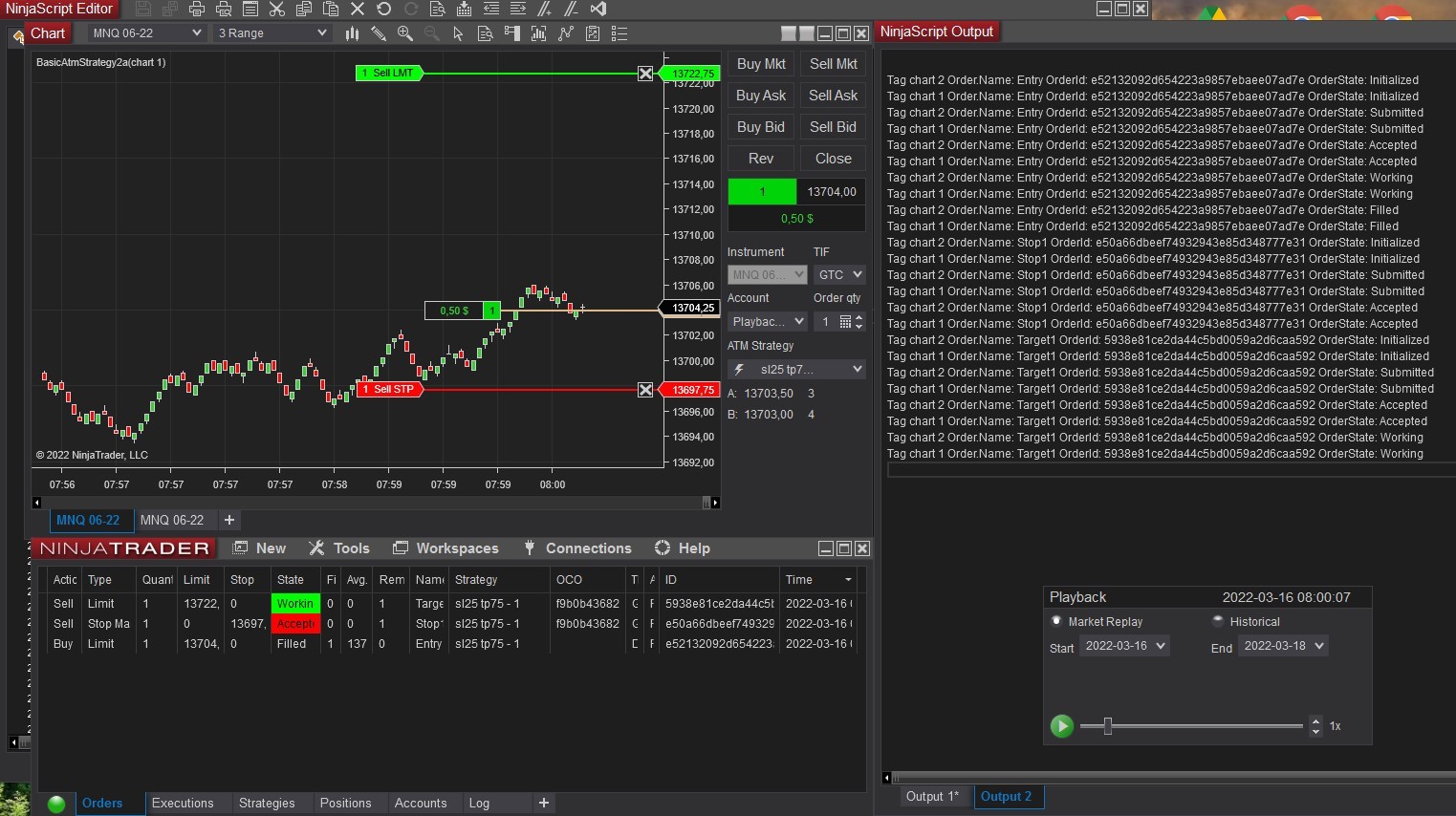1456x816 pixels.
Task: Open chart bar style settings icon
Action: point(352,33)
